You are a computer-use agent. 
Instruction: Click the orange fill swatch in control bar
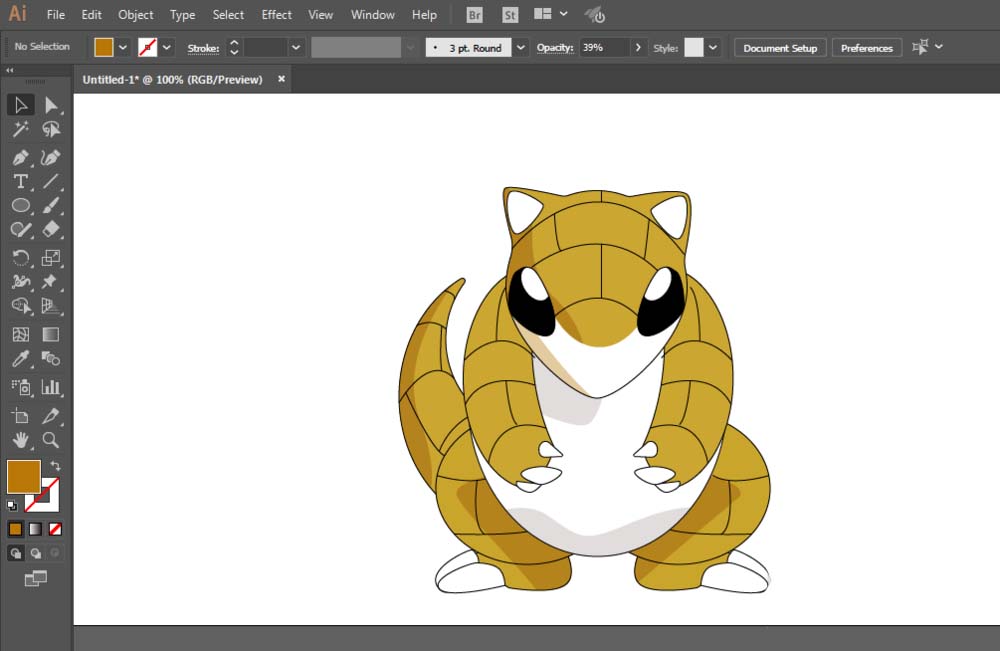[x=104, y=47]
